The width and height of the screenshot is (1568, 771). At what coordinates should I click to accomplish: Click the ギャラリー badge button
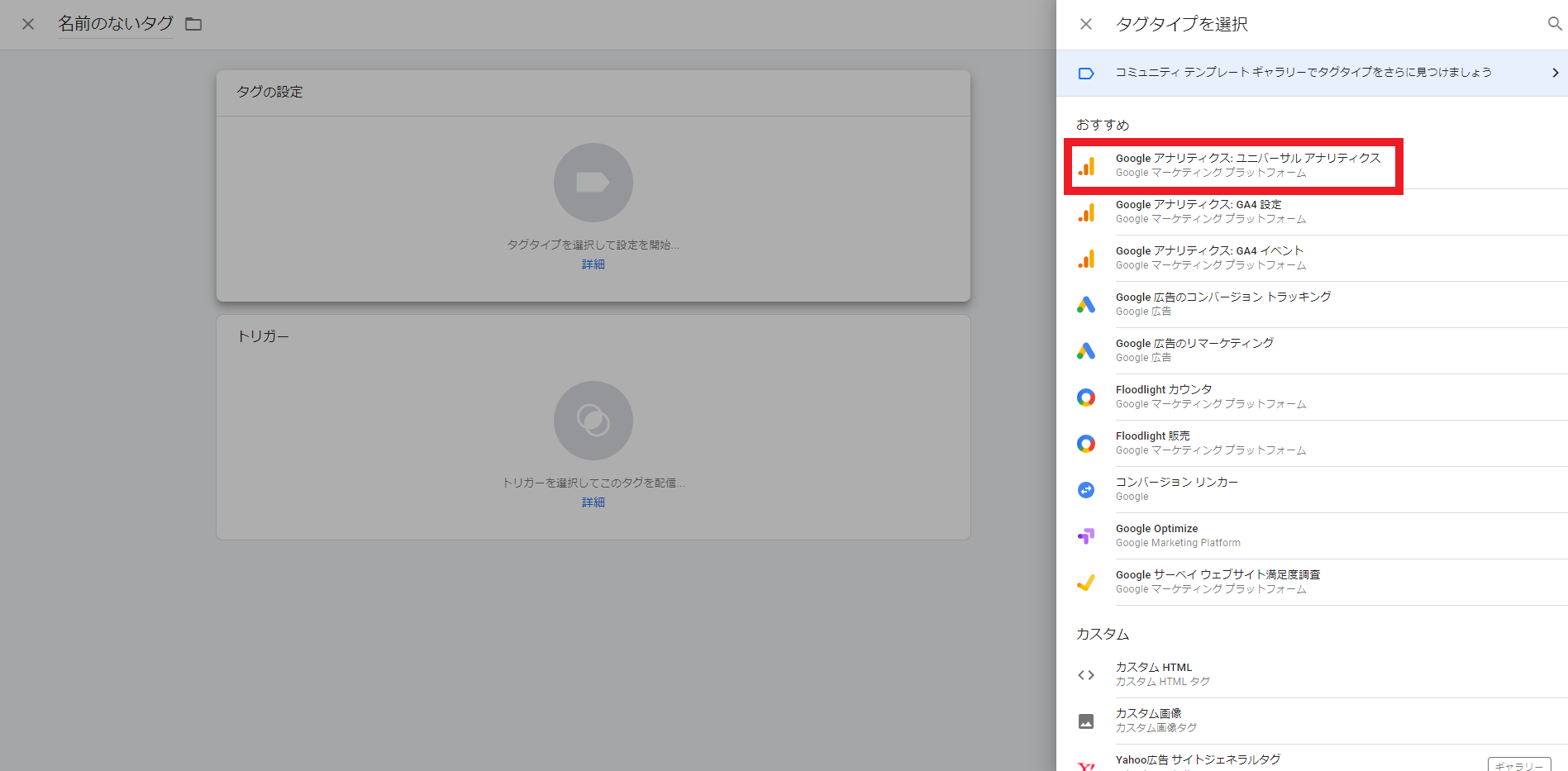pos(1519,765)
